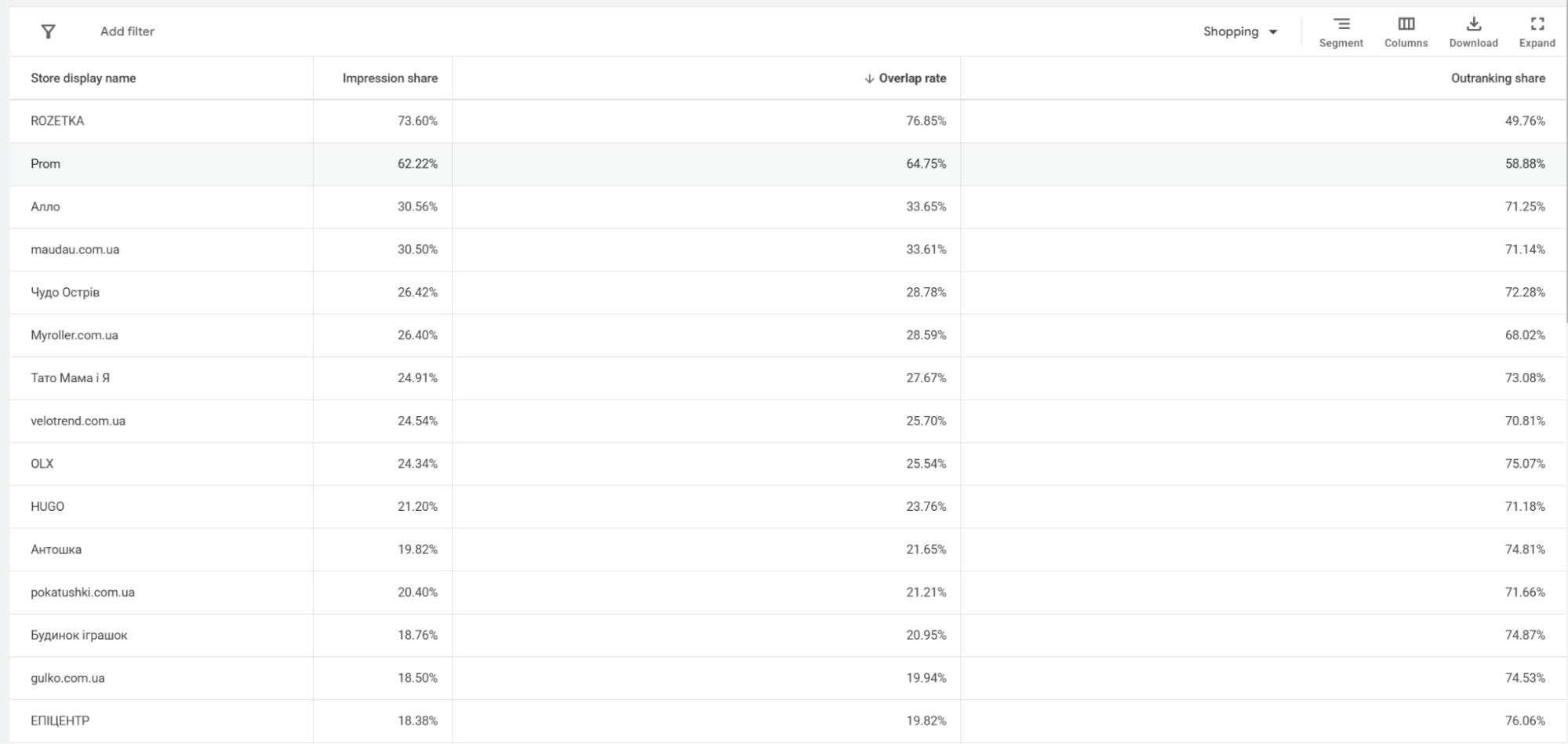Click the velotrend.com.ua store name

(x=78, y=421)
